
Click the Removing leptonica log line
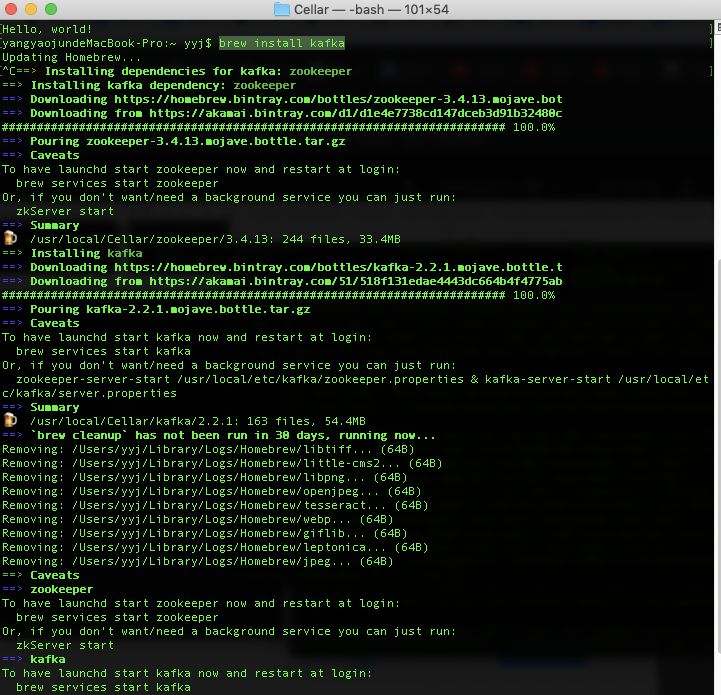tap(215, 548)
